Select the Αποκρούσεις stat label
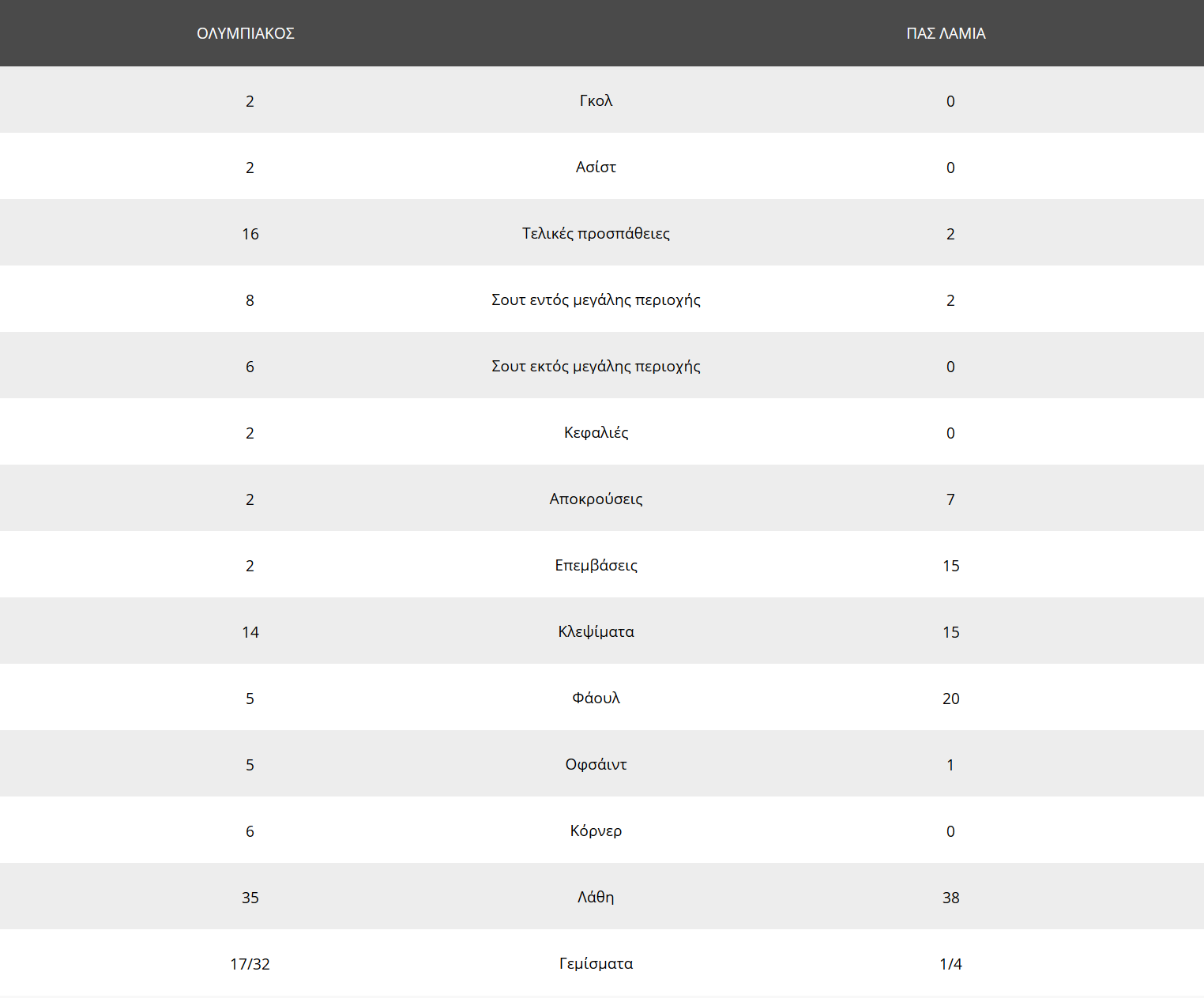1204x998 pixels. [596, 499]
